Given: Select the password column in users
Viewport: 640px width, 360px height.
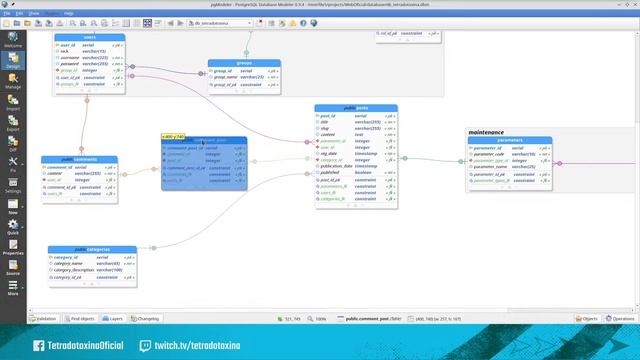Looking at the screenshot, I should point(90,64).
